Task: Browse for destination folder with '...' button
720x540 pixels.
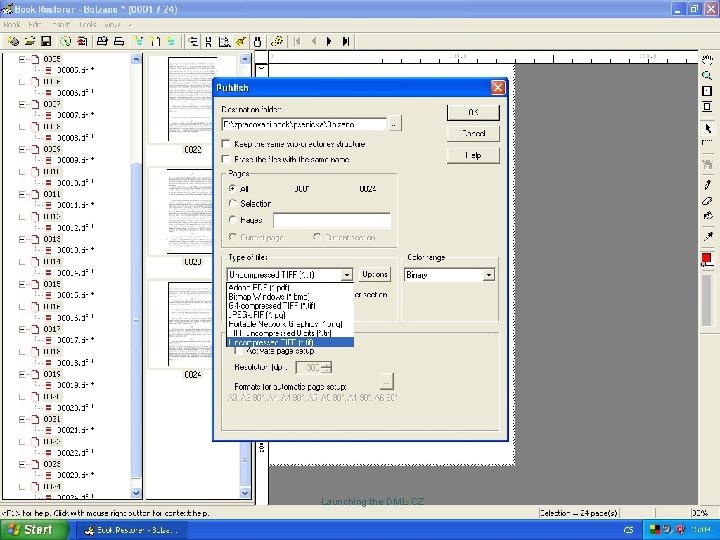Action: point(394,124)
